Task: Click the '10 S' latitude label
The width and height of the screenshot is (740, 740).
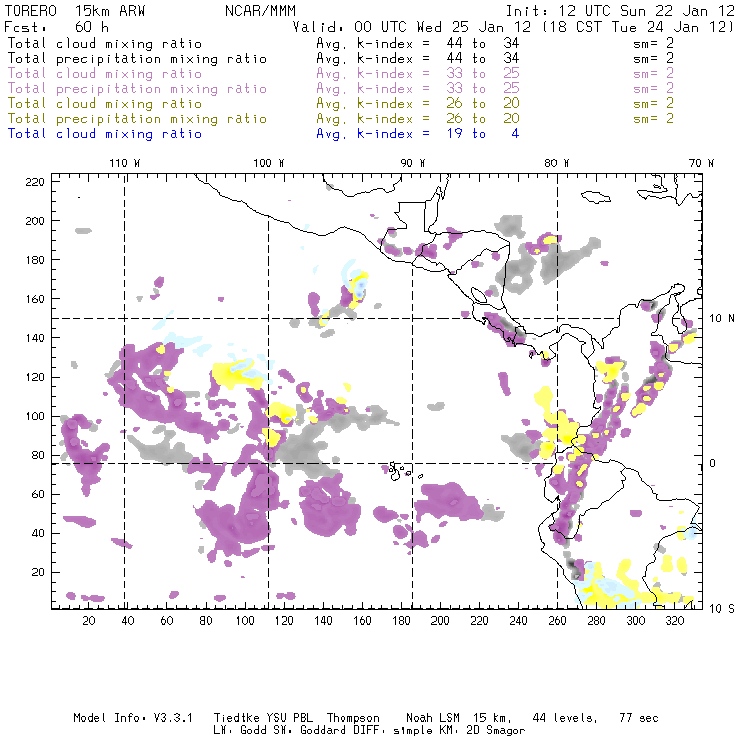Action: [722, 609]
